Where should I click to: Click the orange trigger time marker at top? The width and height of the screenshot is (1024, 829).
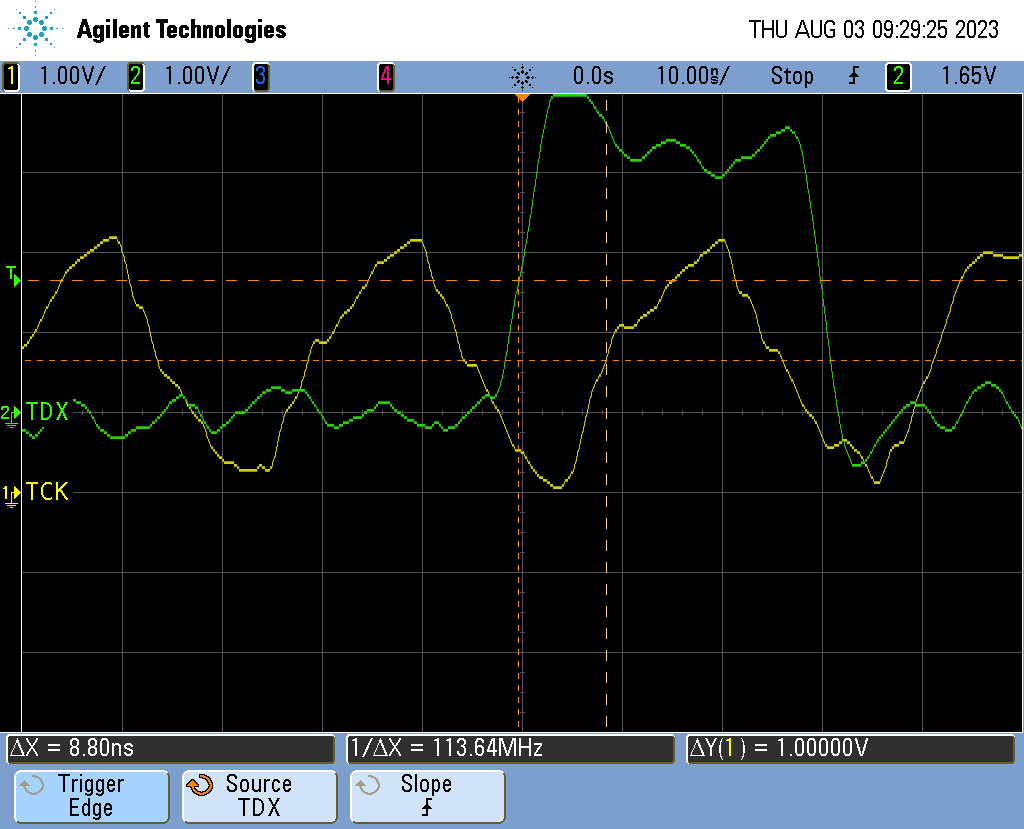pos(521,98)
